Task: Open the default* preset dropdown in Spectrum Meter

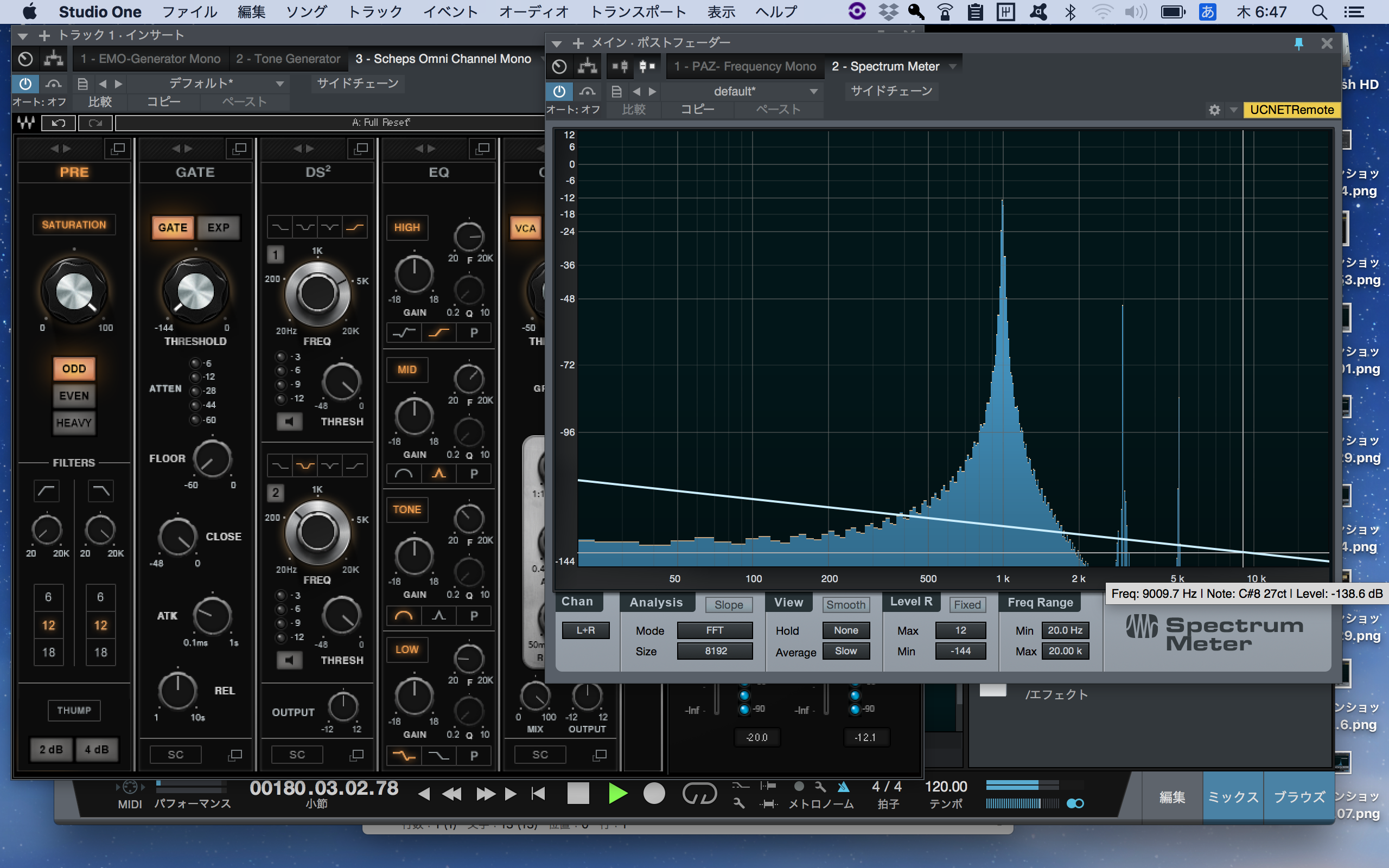Action: [743, 91]
